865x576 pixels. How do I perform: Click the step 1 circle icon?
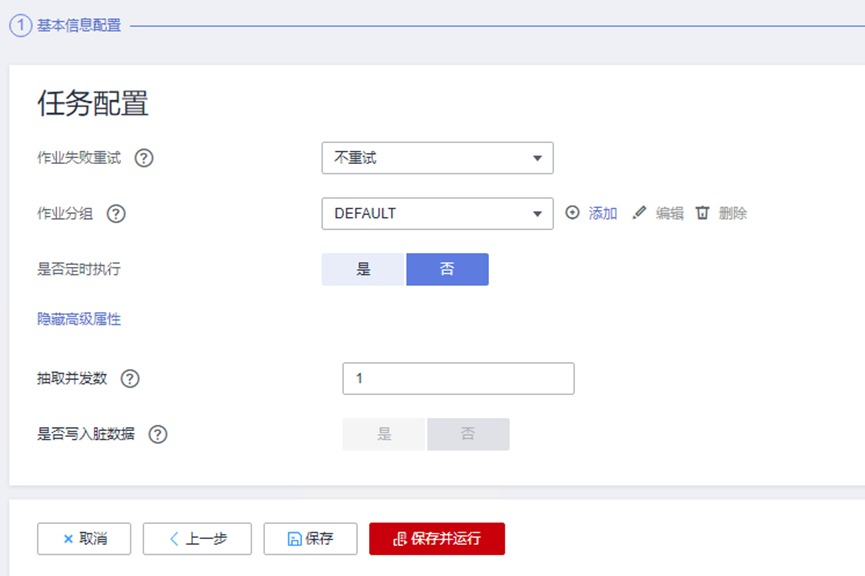click(x=20, y=25)
